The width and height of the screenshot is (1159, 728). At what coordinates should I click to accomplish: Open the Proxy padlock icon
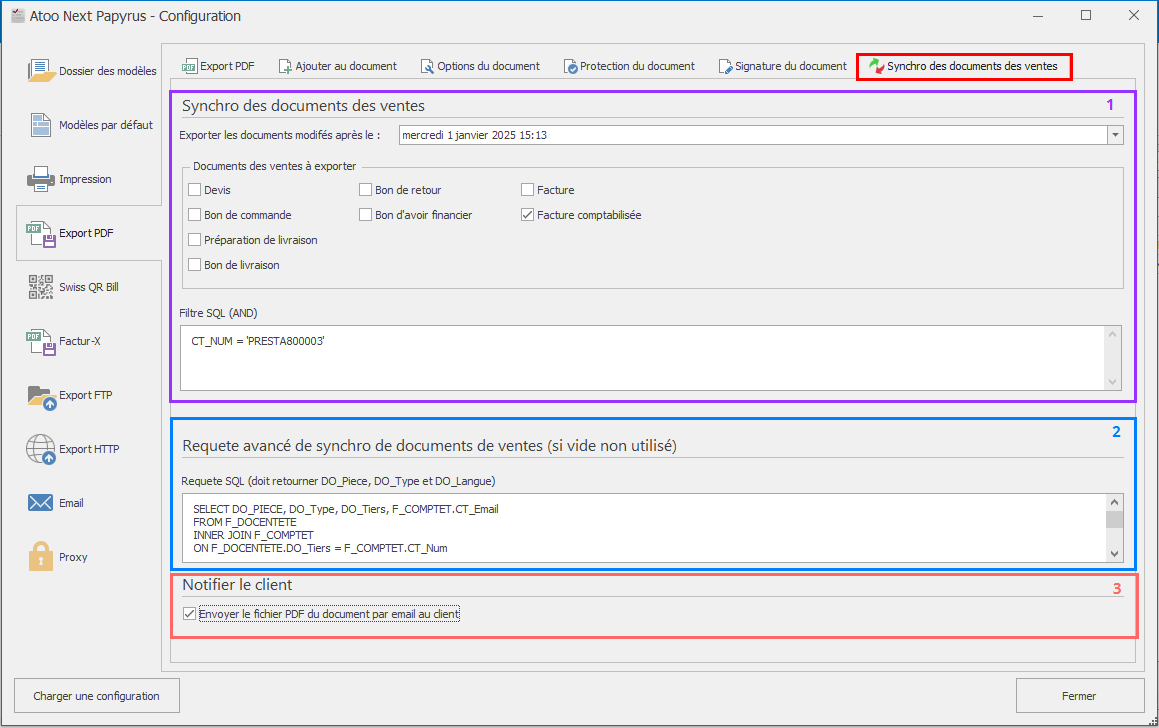point(41,557)
